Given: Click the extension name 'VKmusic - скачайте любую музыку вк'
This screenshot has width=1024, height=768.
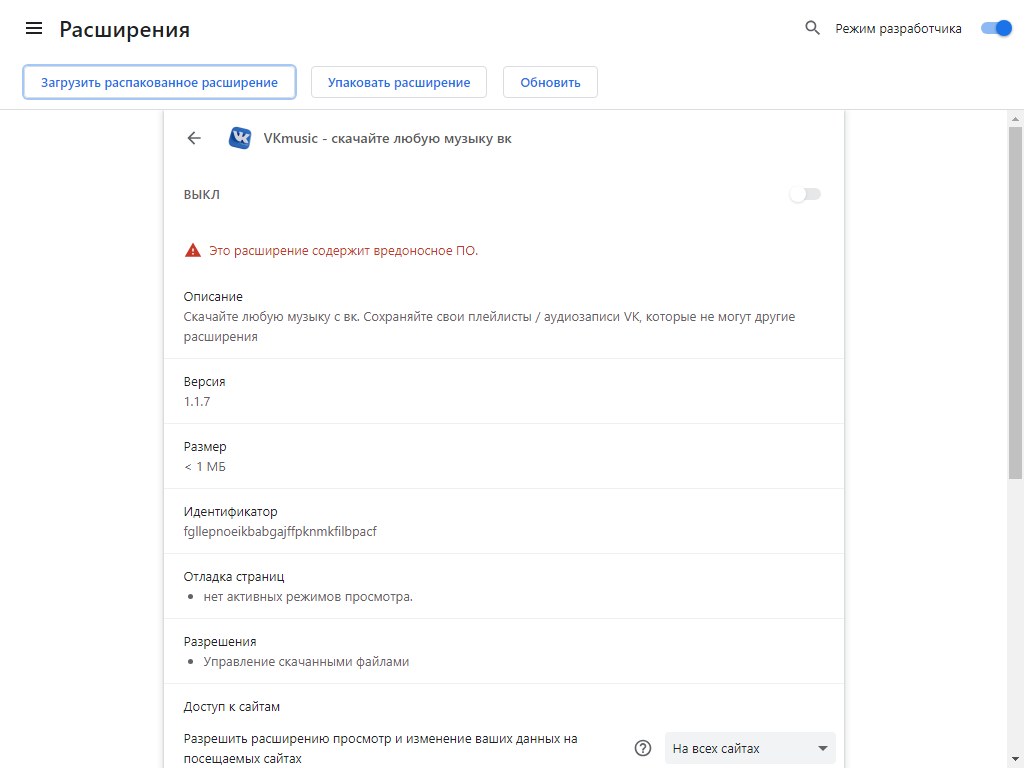Looking at the screenshot, I should [387, 138].
